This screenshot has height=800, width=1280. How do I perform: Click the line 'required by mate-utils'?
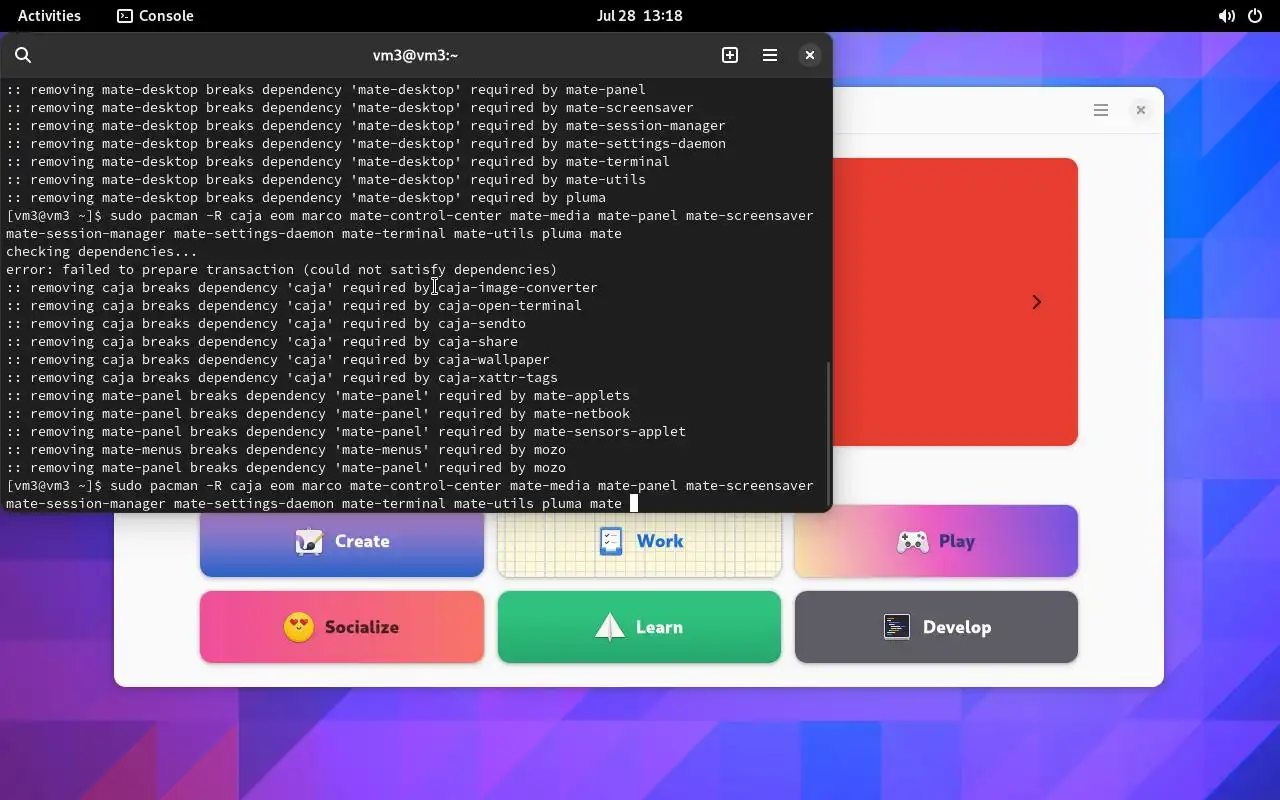coord(326,179)
